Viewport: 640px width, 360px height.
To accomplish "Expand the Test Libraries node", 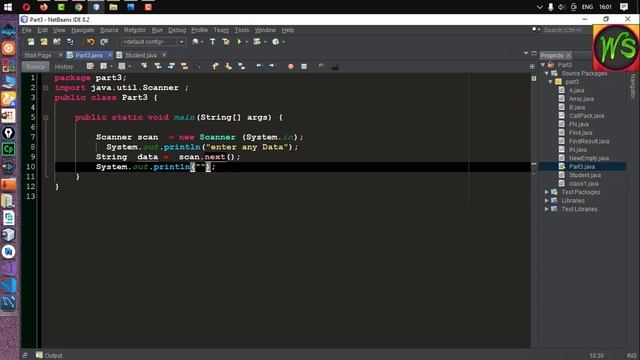I will (x=547, y=209).
